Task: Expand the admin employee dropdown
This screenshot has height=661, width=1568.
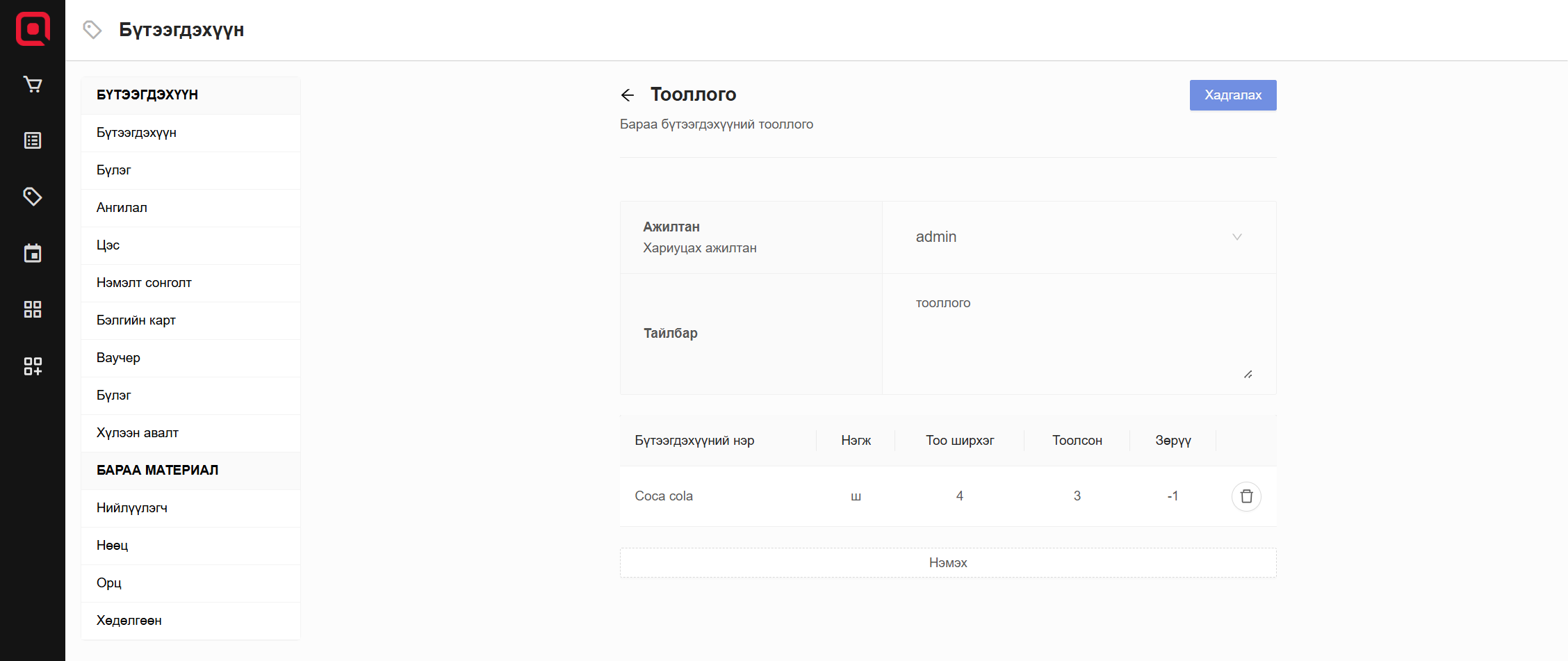Action: (1077, 237)
